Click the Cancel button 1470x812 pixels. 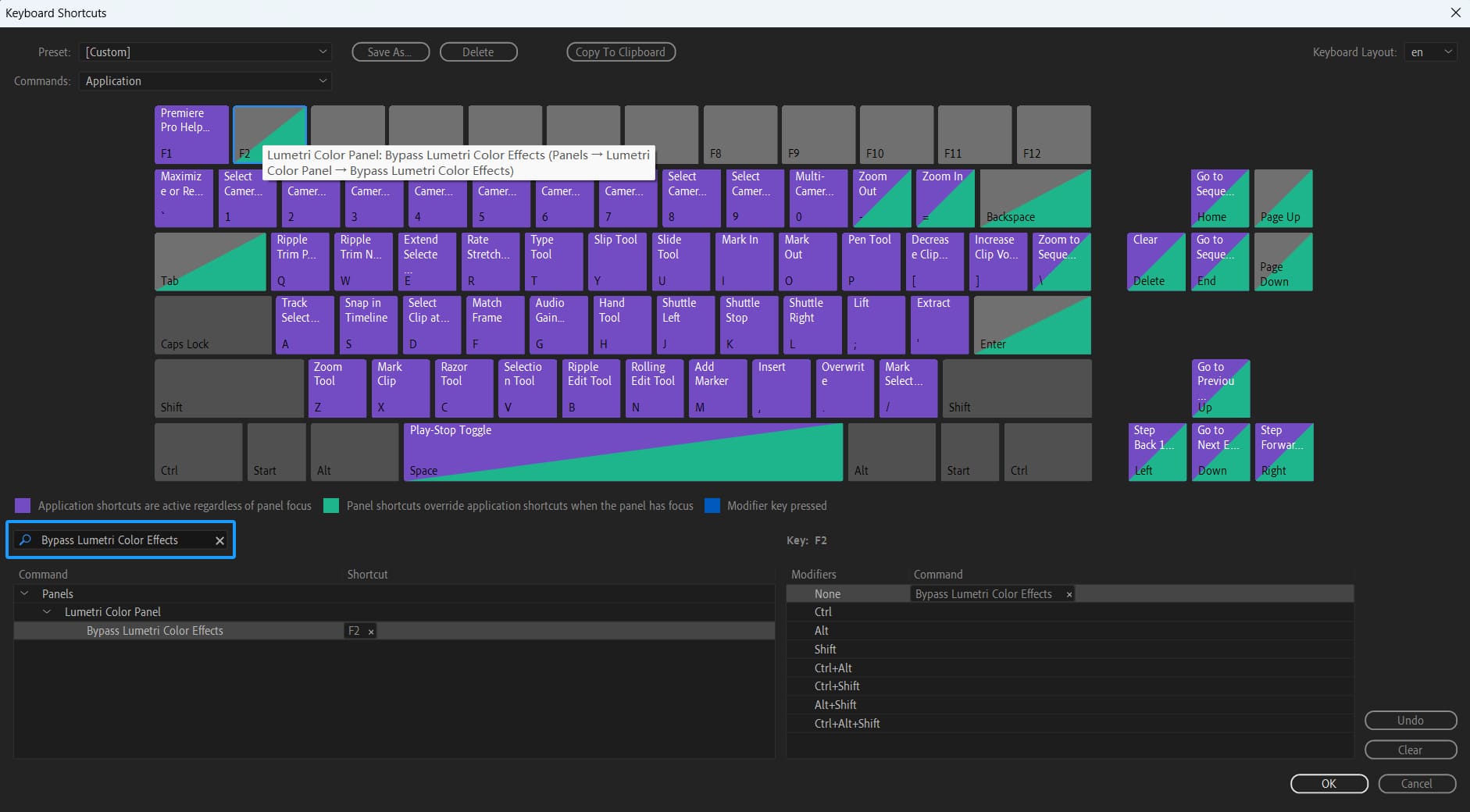[1417, 783]
